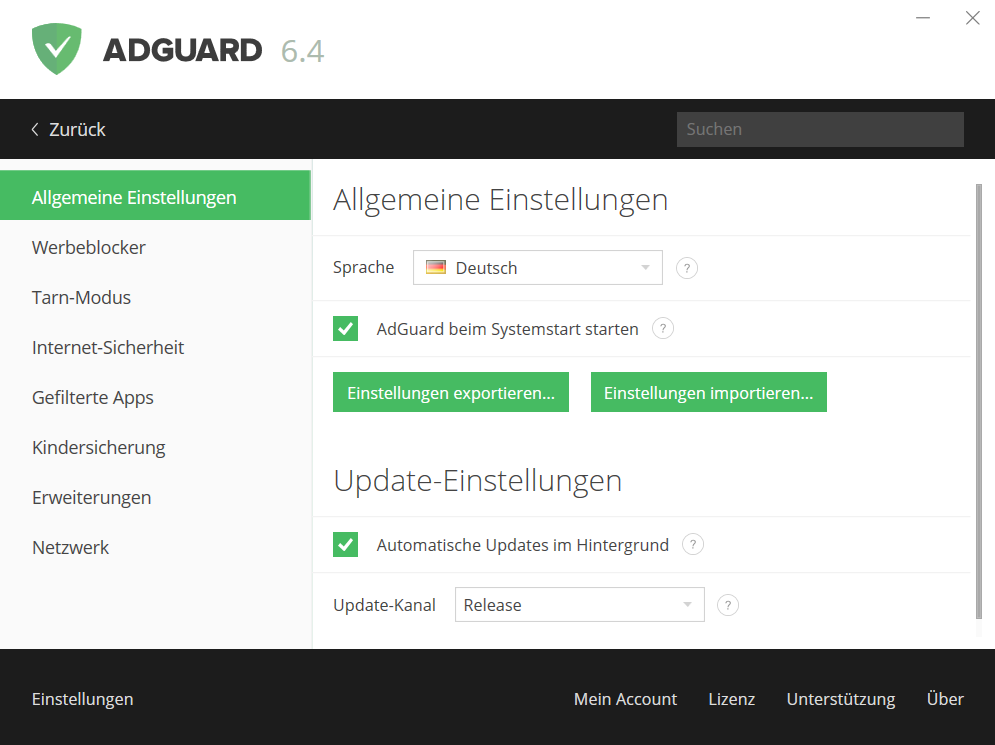Click the Lizenz footer link
This screenshot has width=995, height=745.
732,699
